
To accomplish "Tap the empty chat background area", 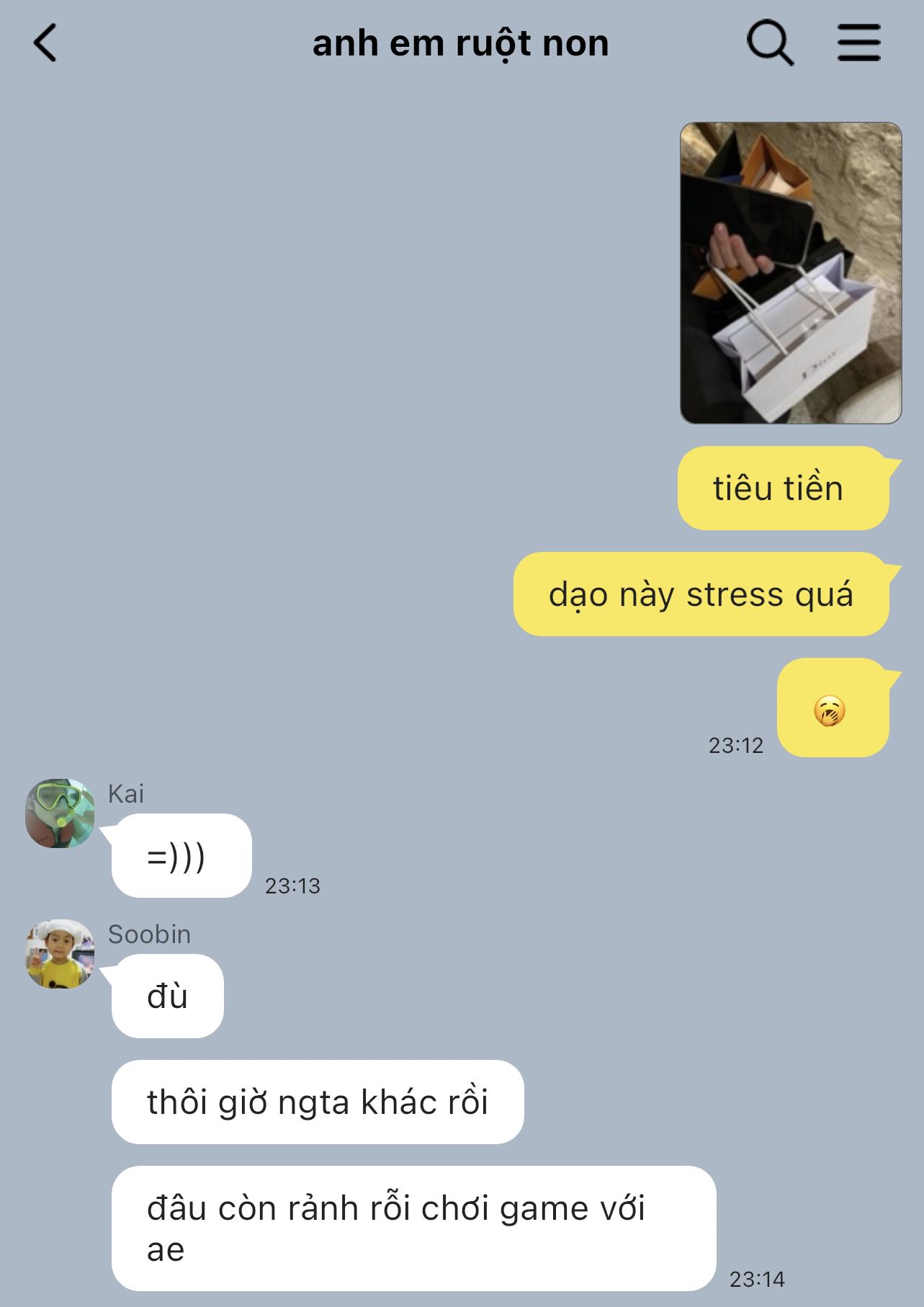I will pyautogui.click(x=324, y=360).
